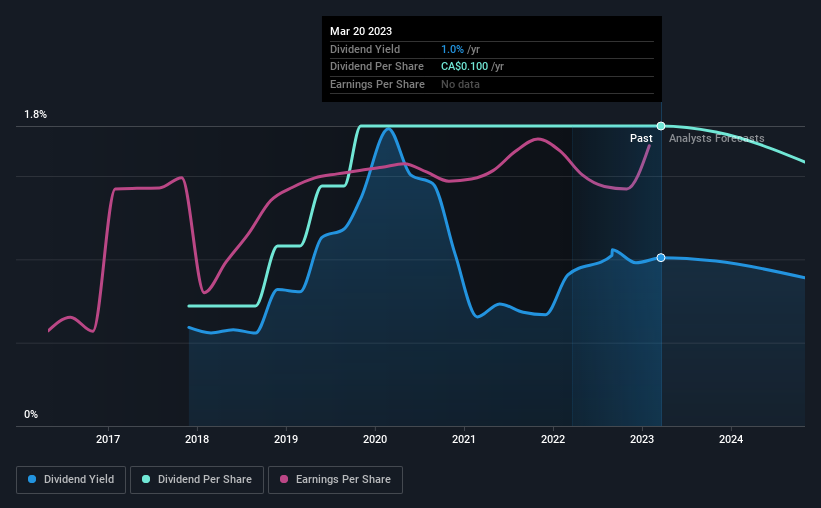The height and width of the screenshot is (508, 821).
Task: Click the Mar 20 2023 tooltip header
Action: coord(361,31)
